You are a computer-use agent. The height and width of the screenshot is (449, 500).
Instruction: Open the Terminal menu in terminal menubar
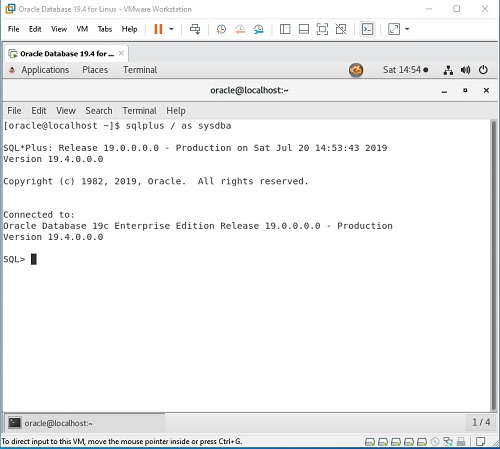pos(139,111)
